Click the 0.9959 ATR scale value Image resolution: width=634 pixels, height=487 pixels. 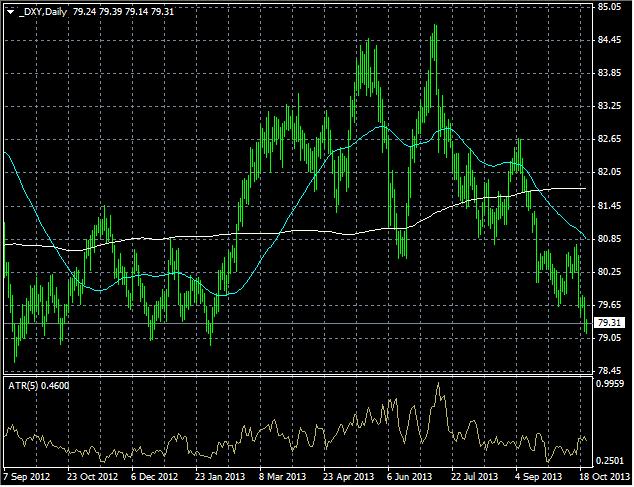pyautogui.click(x=609, y=384)
